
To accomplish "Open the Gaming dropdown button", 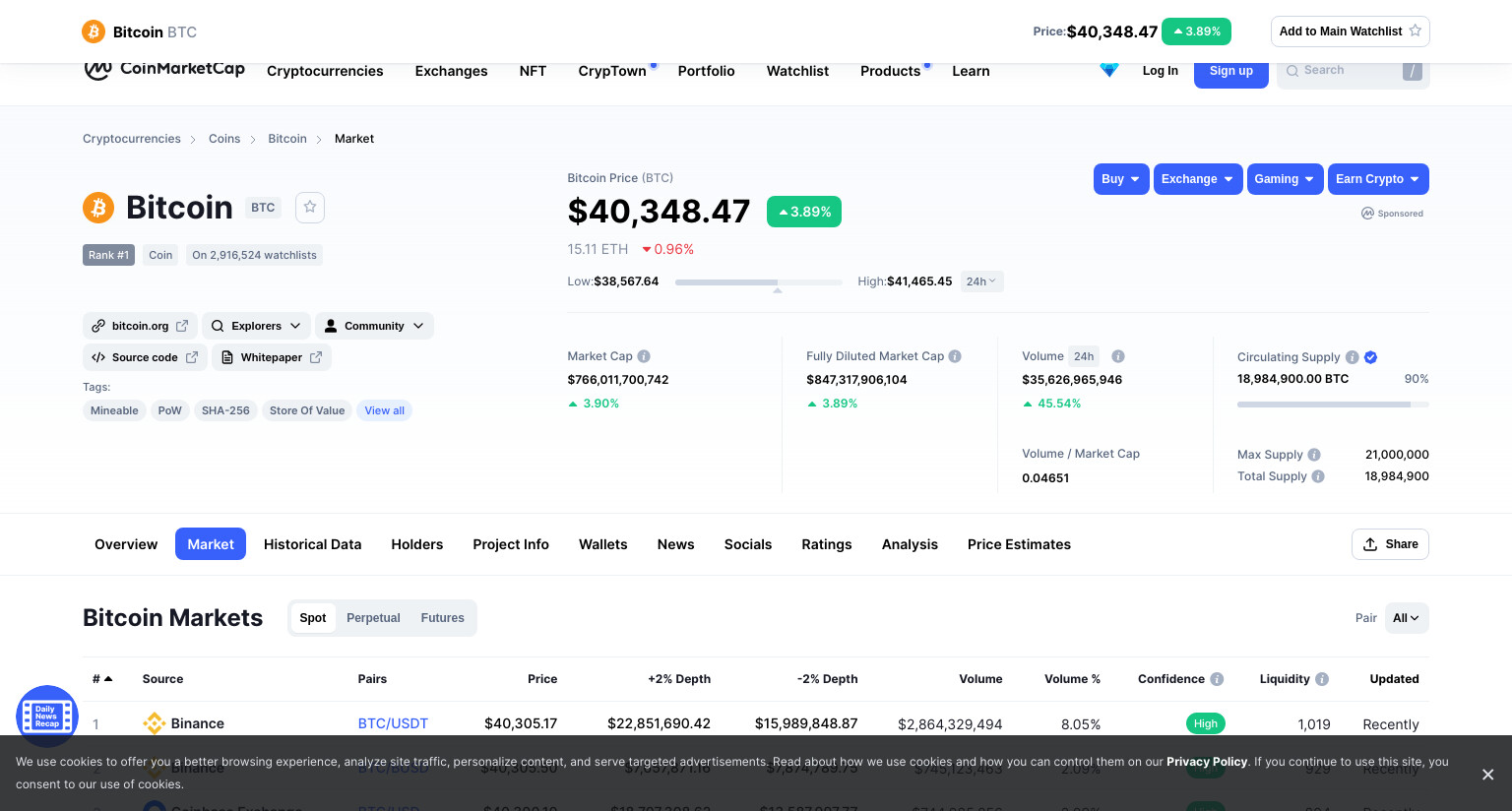I will [x=1285, y=179].
